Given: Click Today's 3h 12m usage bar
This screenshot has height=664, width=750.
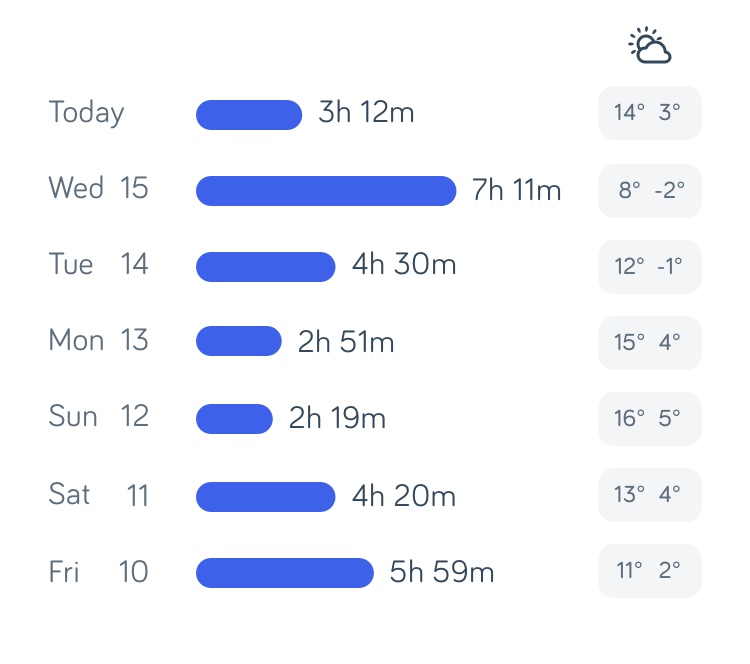Looking at the screenshot, I should (x=249, y=115).
